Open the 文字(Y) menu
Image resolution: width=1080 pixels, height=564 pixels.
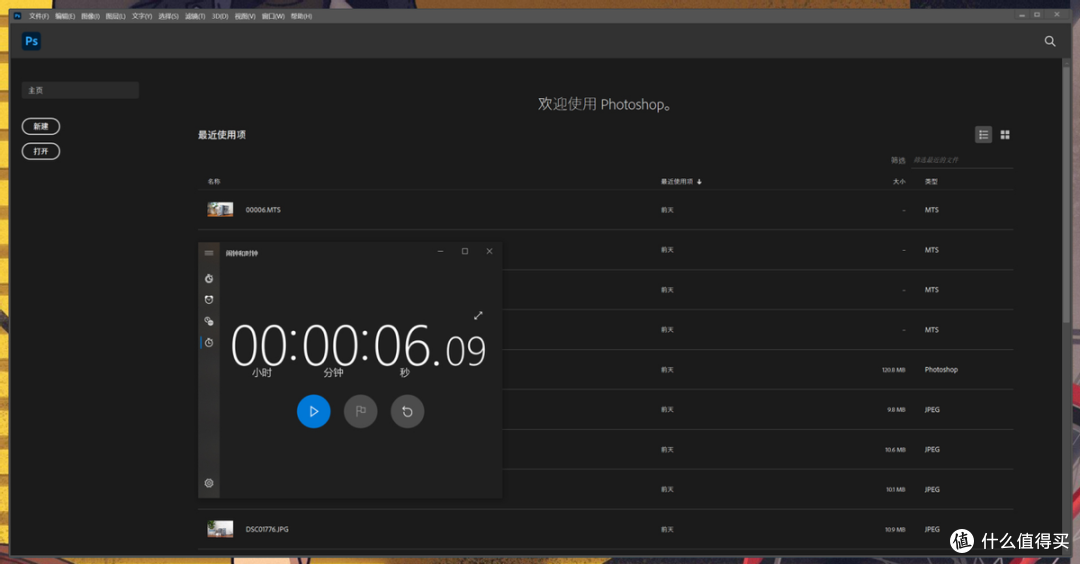[x=142, y=16]
